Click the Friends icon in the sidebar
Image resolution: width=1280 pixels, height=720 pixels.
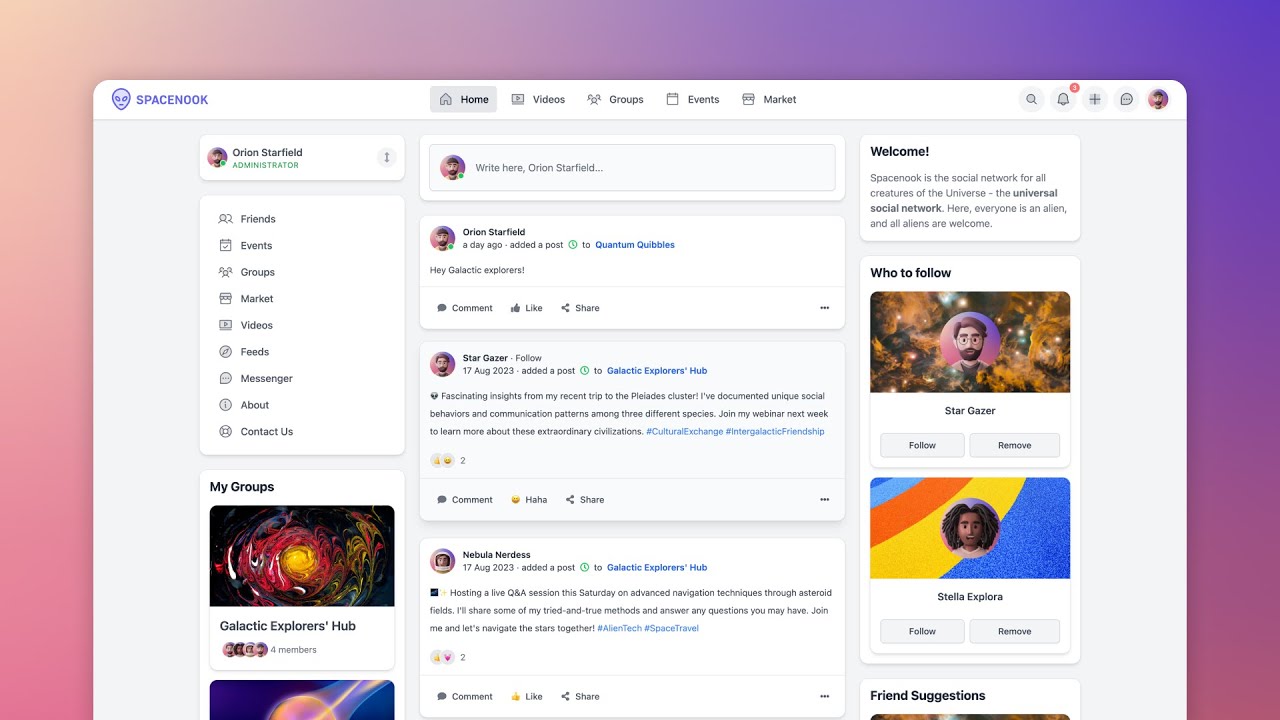click(x=225, y=219)
